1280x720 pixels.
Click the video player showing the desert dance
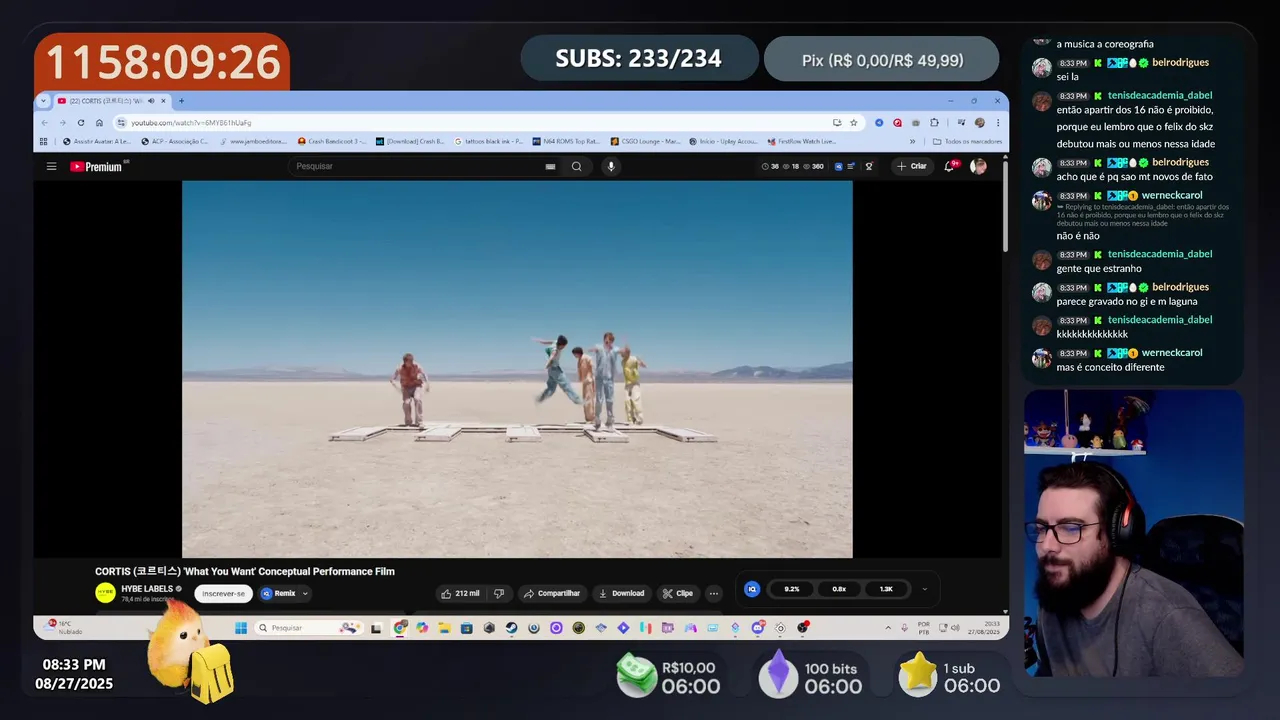click(x=517, y=369)
